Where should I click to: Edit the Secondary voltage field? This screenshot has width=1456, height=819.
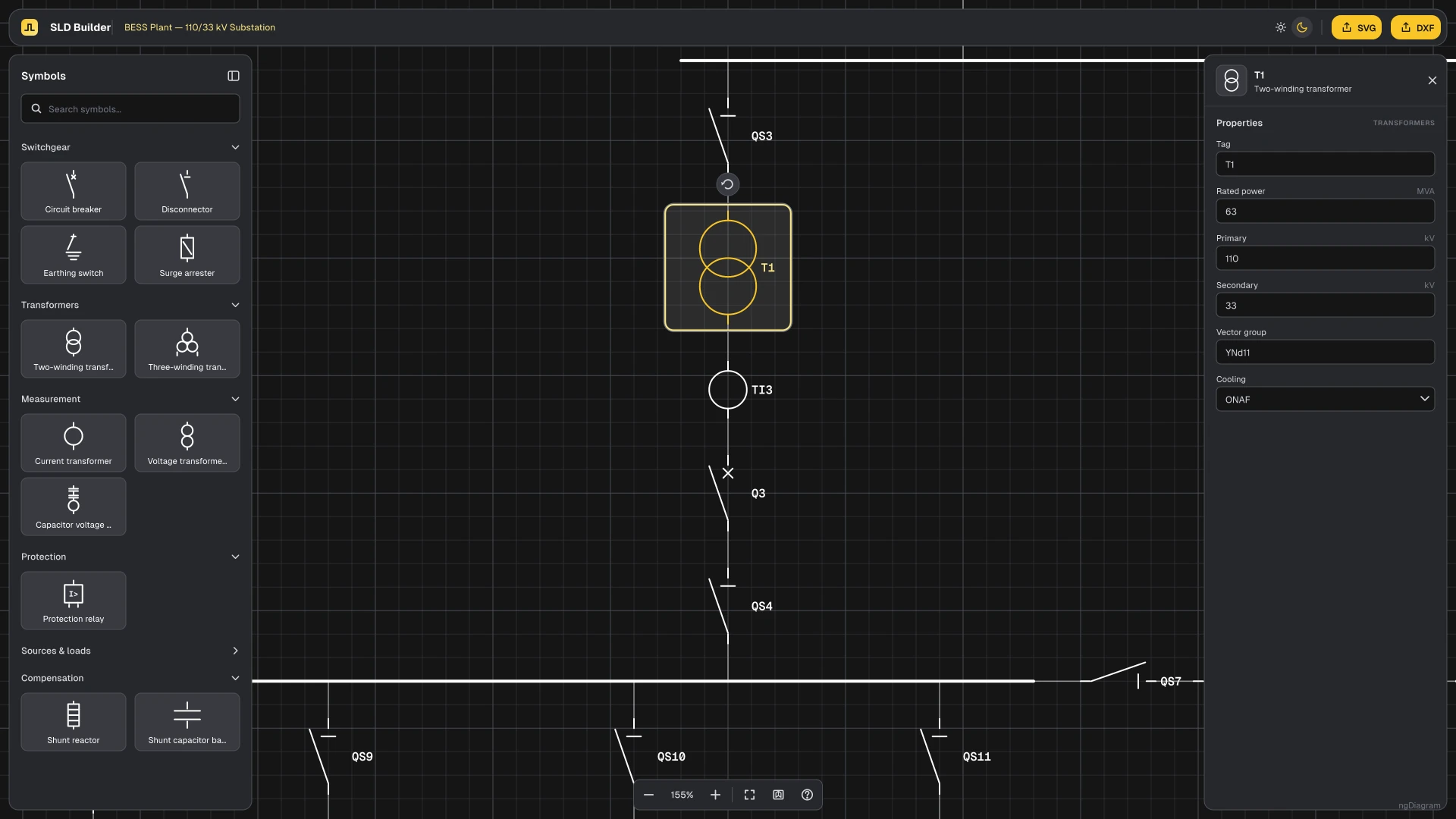[x=1326, y=306]
